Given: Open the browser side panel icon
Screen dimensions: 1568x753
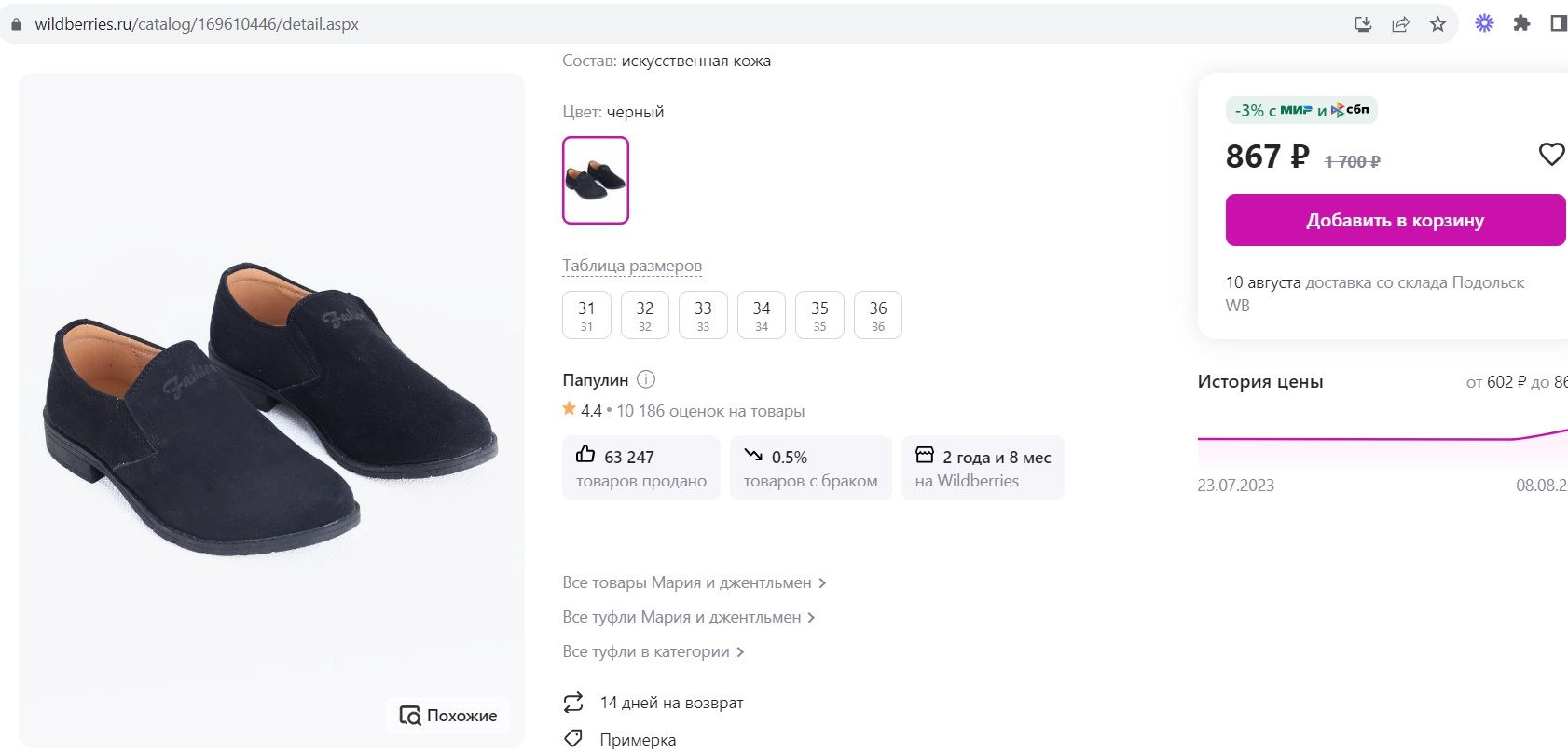Looking at the screenshot, I should [1557, 23].
